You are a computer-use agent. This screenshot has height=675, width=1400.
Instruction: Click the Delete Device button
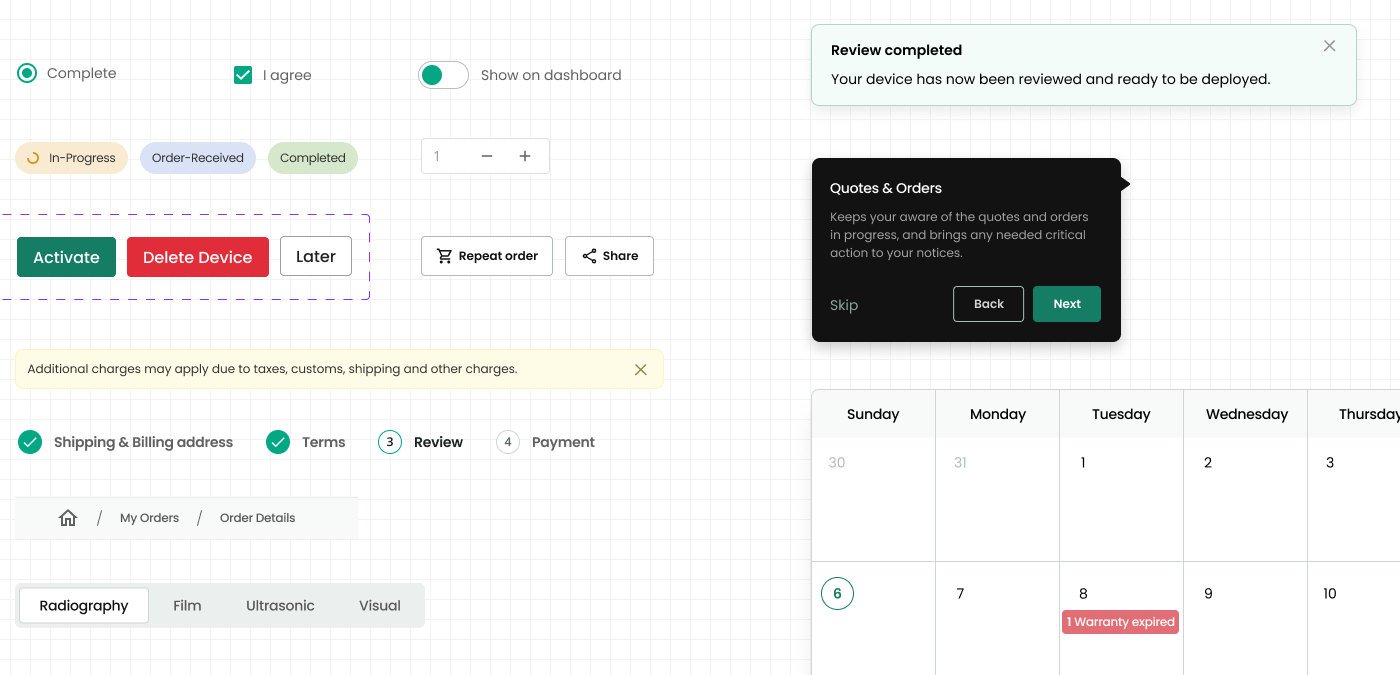(198, 257)
